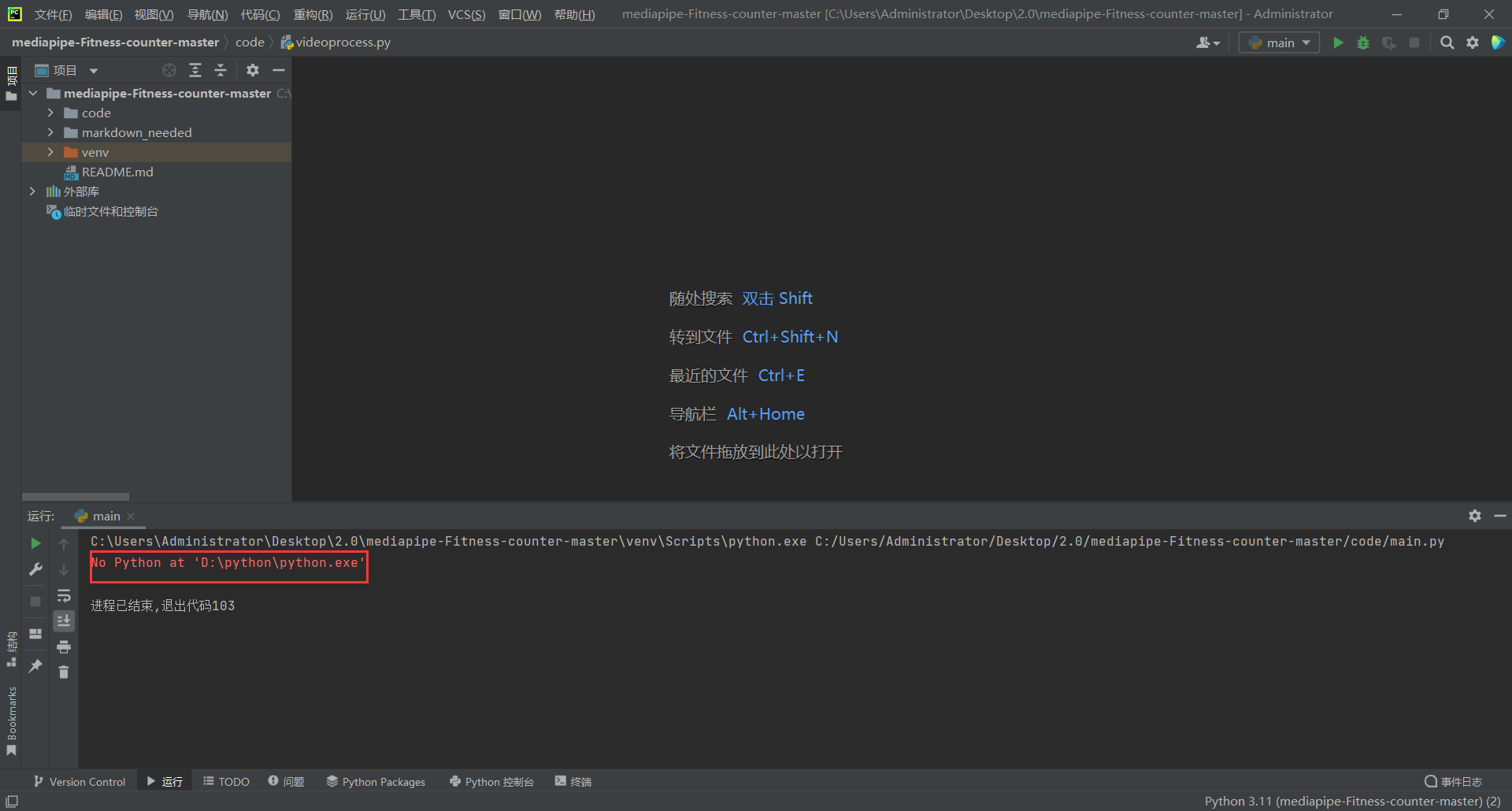Viewport: 1512px width, 811px height.
Task: Open Python 控制台 tool window
Action: [x=491, y=782]
